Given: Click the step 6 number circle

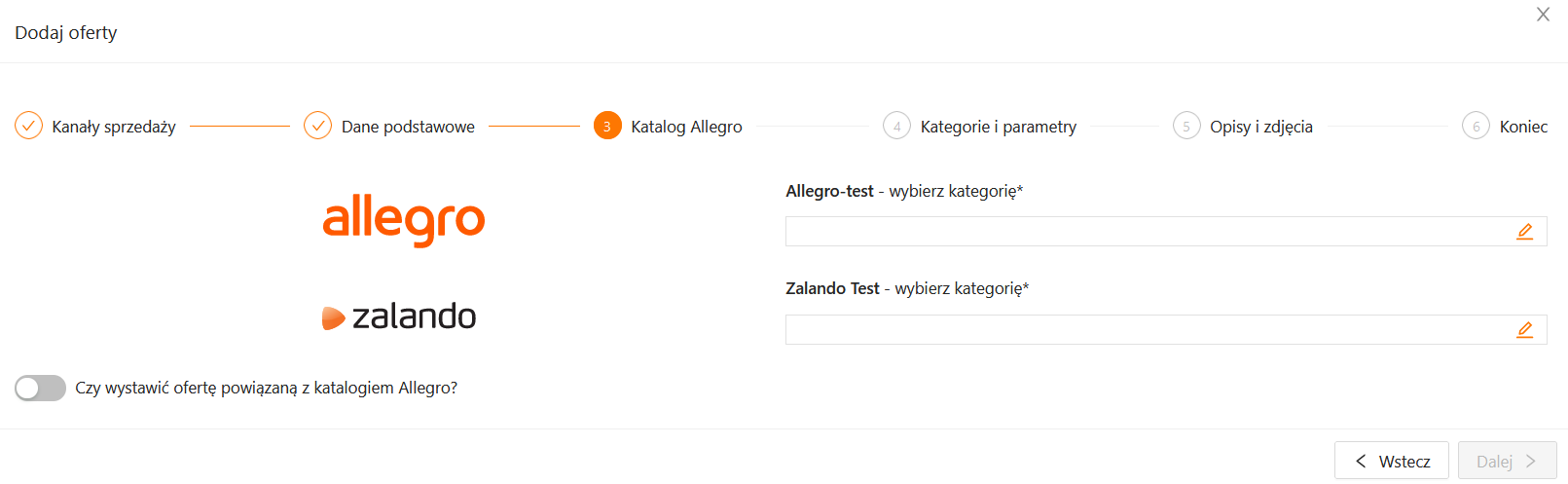Looking at the screenshot, I should [1476, 126].
